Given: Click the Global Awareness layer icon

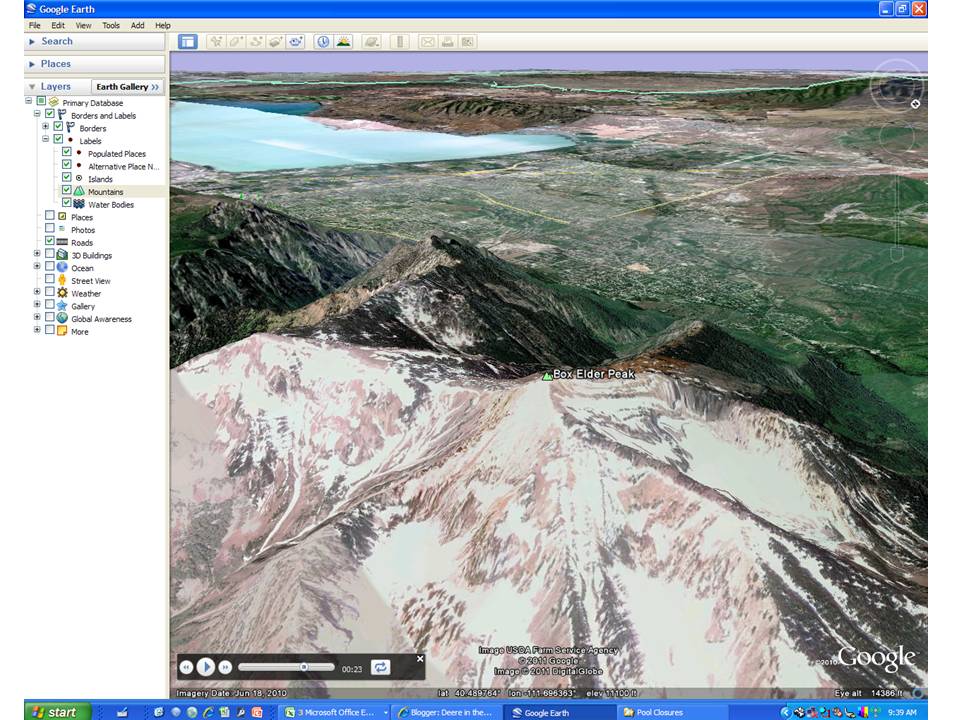Looking at the screenshot, I should [x=62, y=318].
